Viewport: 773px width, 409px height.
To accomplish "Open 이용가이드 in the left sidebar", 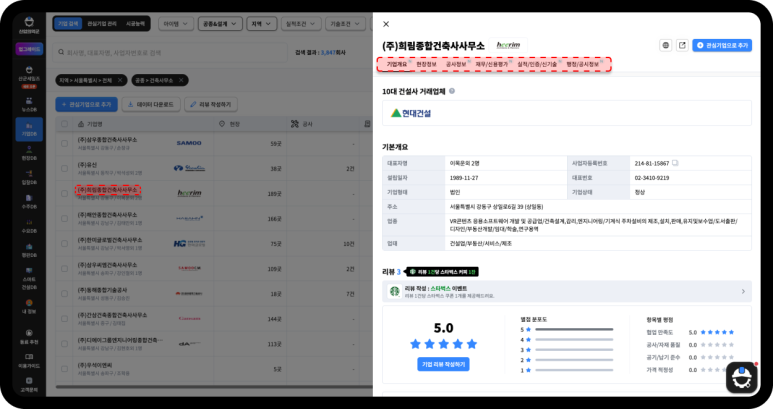I will pos(29,361).
